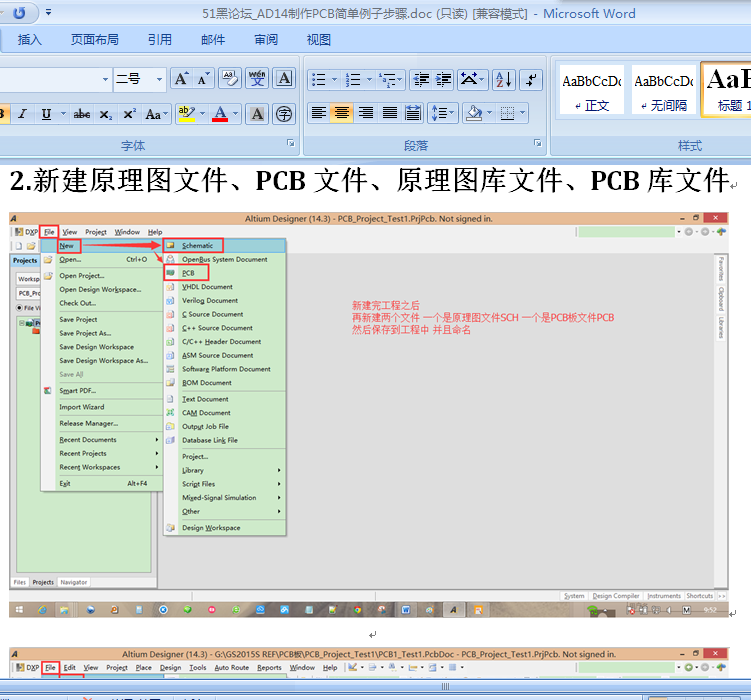Toggle subscript formatting

[105, 114]
